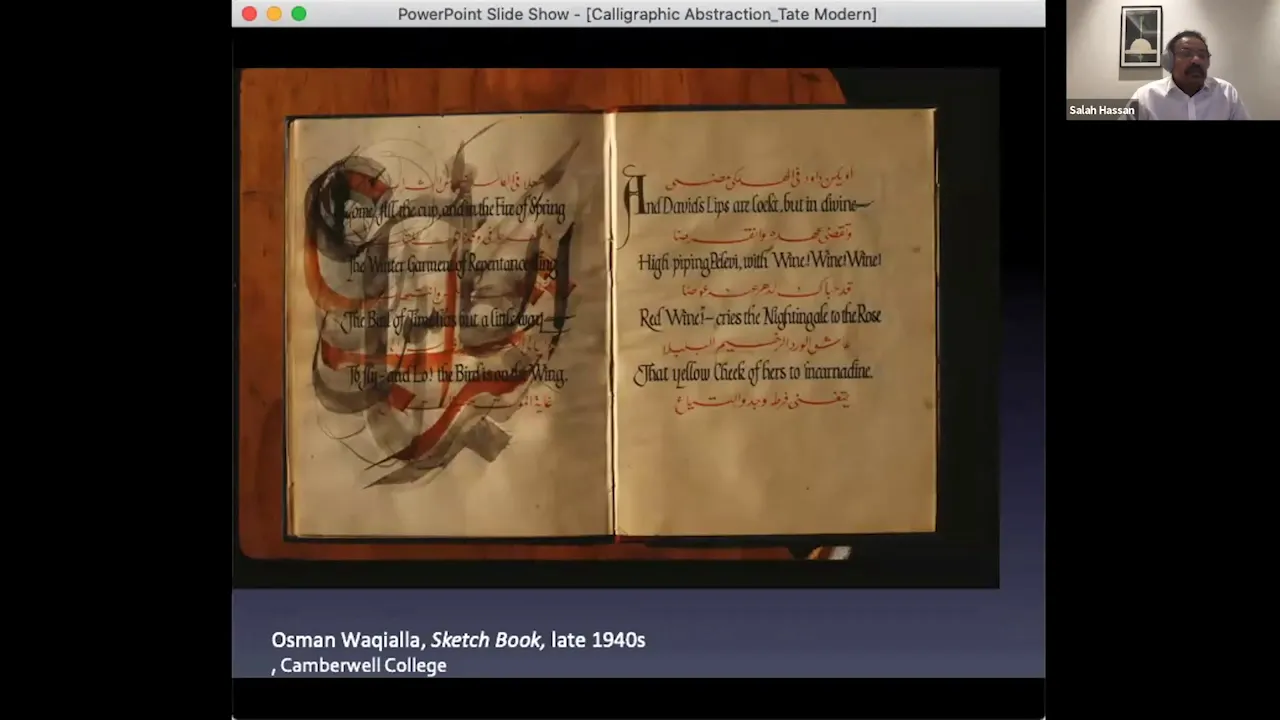The height and width of the screenshot is (720, 1280).
Task: Click the sketch book photo on the slide
Action: tap(615, 327)
